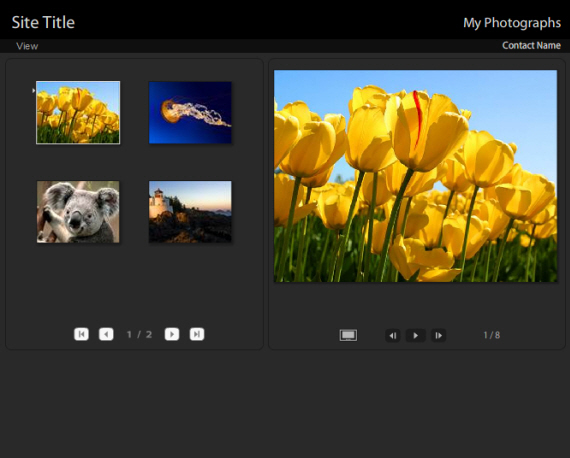Click the 1 / 2 page indicator
The image size is (570, 458).
tap(139, 334)
